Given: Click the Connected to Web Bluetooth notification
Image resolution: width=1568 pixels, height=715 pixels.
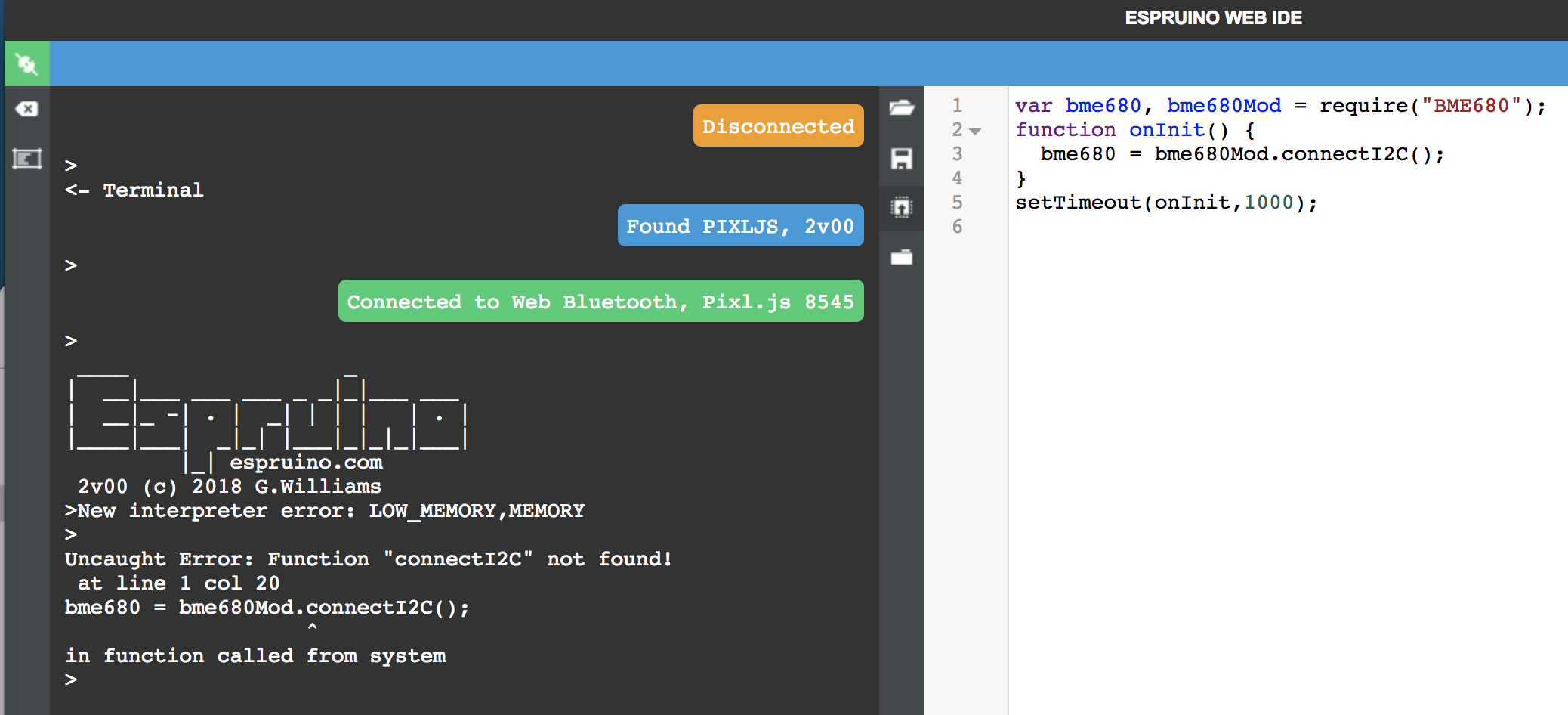Looking at the screenshot, I should (601, 301).
